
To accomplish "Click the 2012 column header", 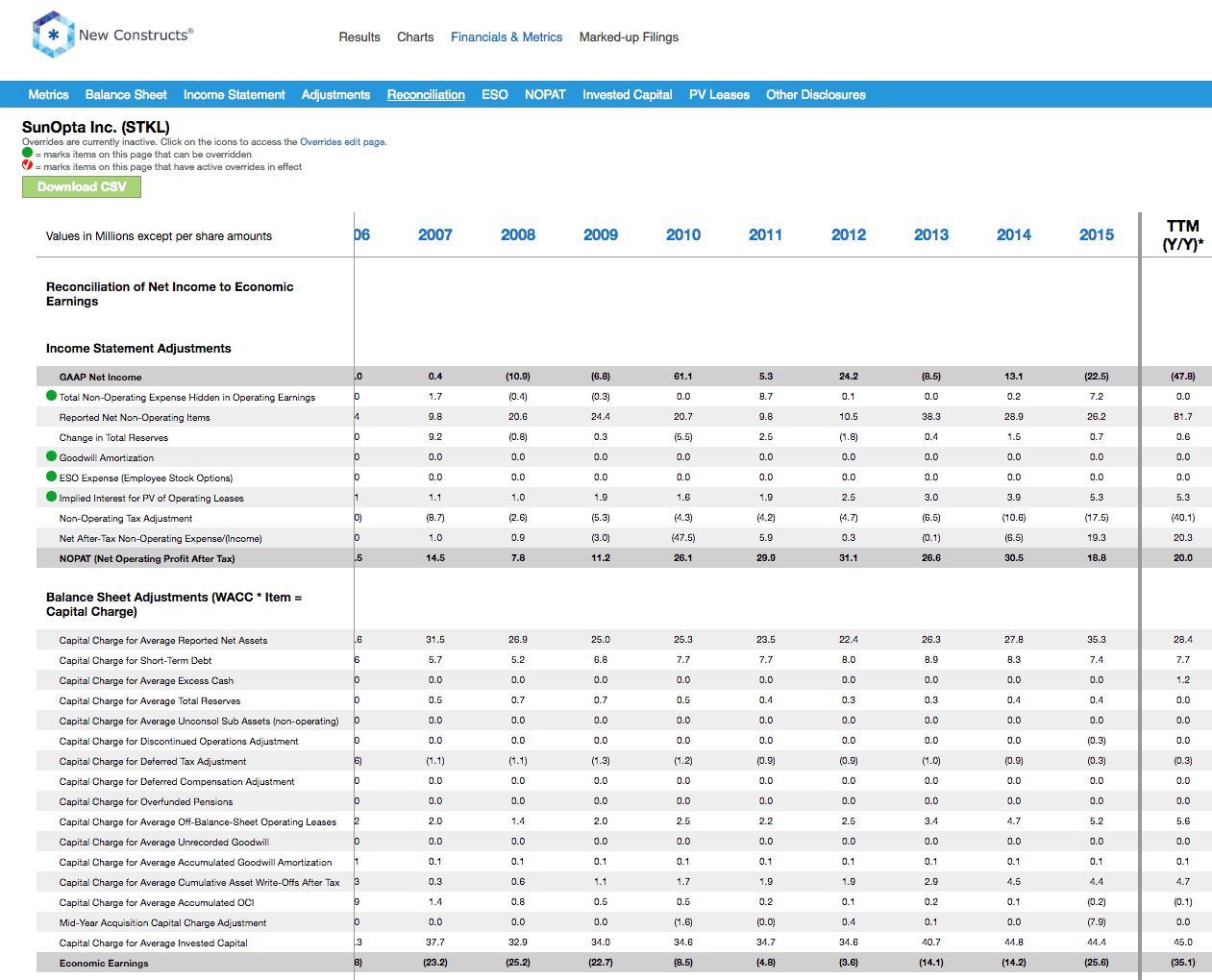I will point(849,234).
